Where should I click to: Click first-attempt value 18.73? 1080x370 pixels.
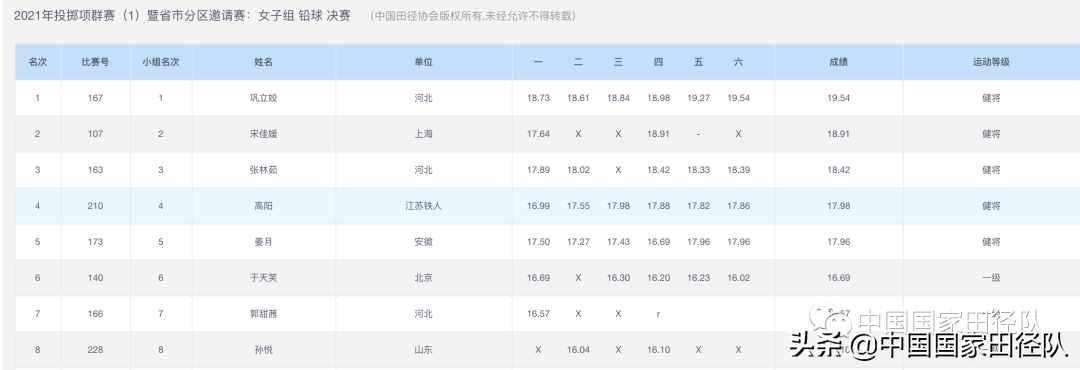coord(539,98)
